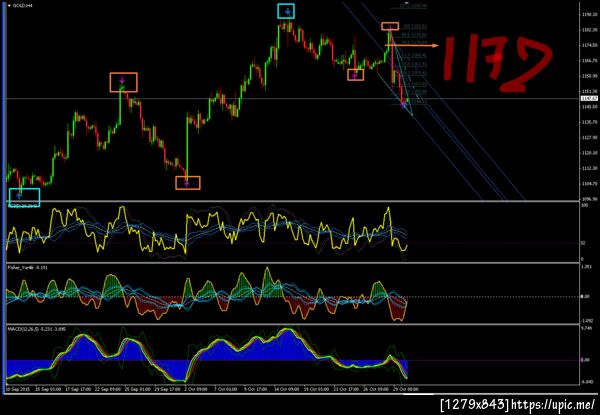
Task: Select the GOLD,H4 symbol label
Action: [x=22, y=6]
